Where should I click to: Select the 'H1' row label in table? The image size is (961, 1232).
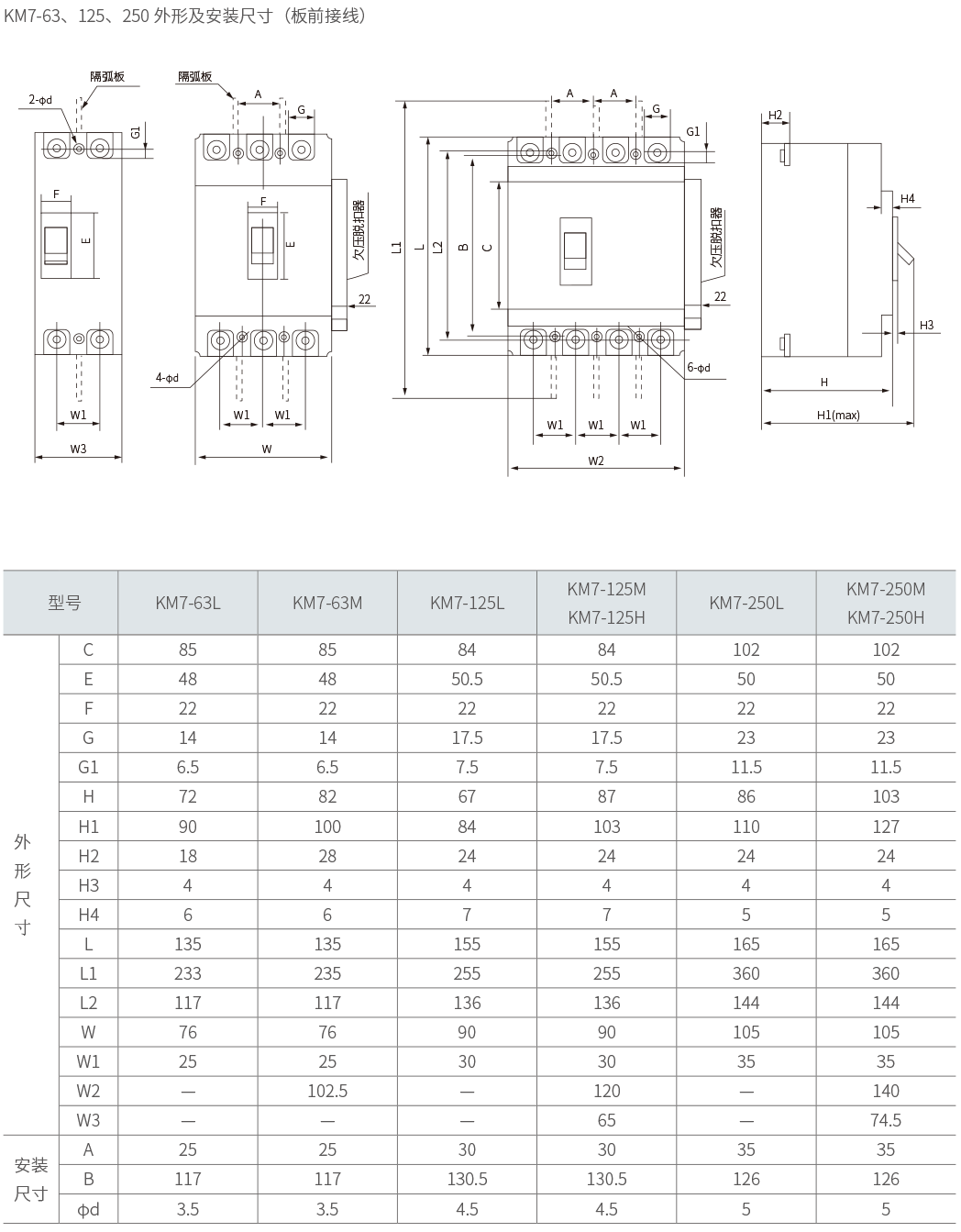(x=88, y=827)
